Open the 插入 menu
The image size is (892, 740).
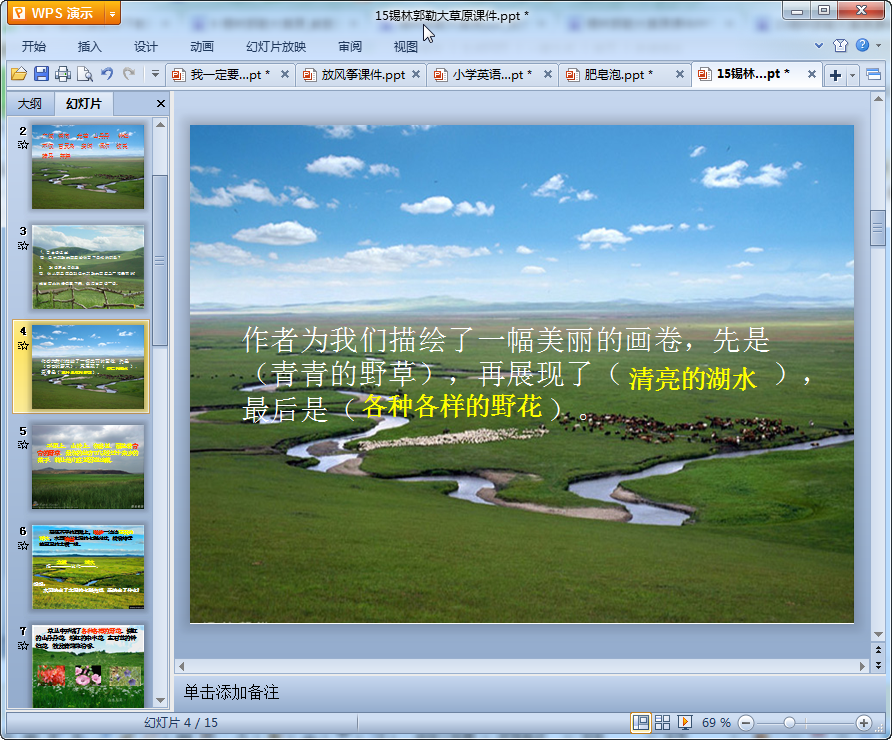(89, 47)
